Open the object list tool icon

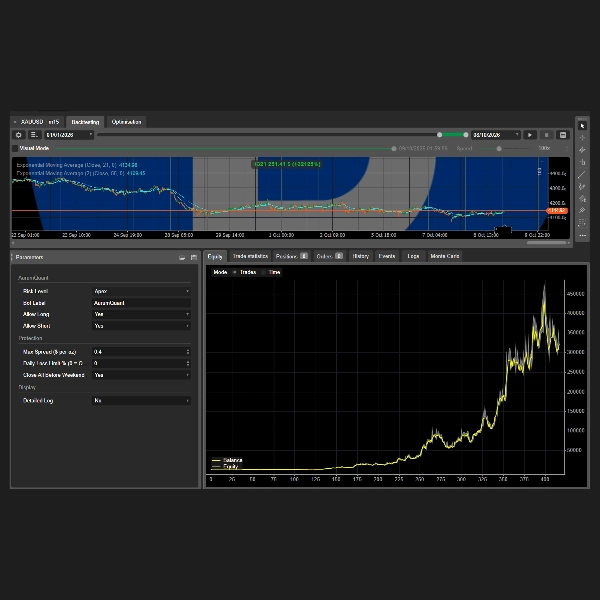pos(582,223)
